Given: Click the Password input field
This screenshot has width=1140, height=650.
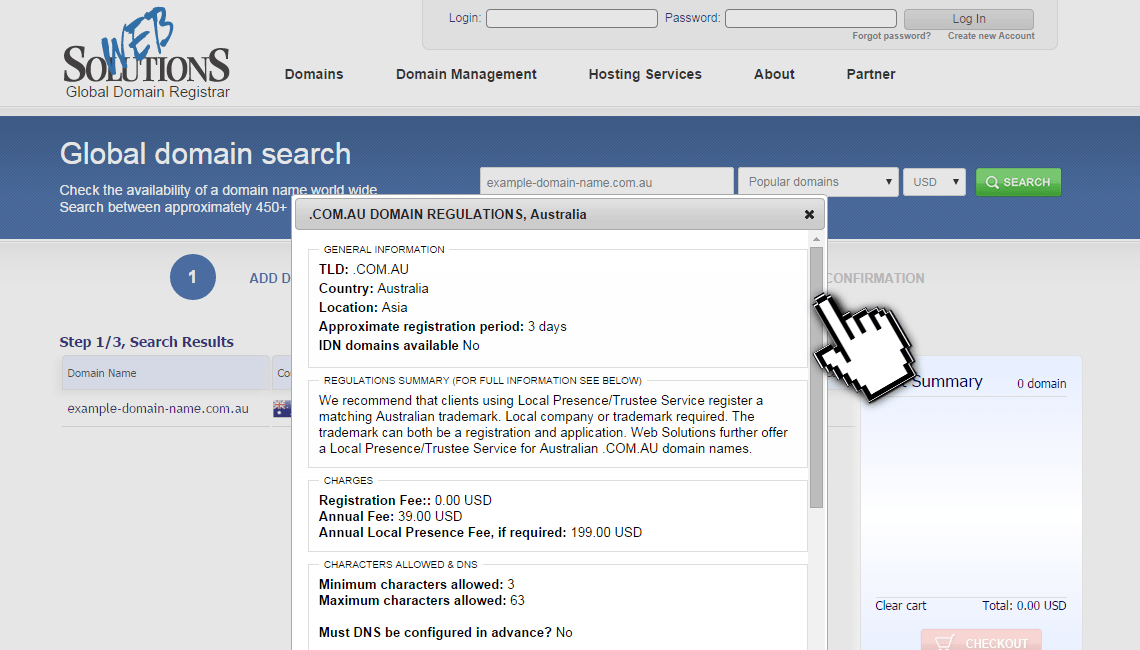Looking at the screenshot, I should pos(811,18).
